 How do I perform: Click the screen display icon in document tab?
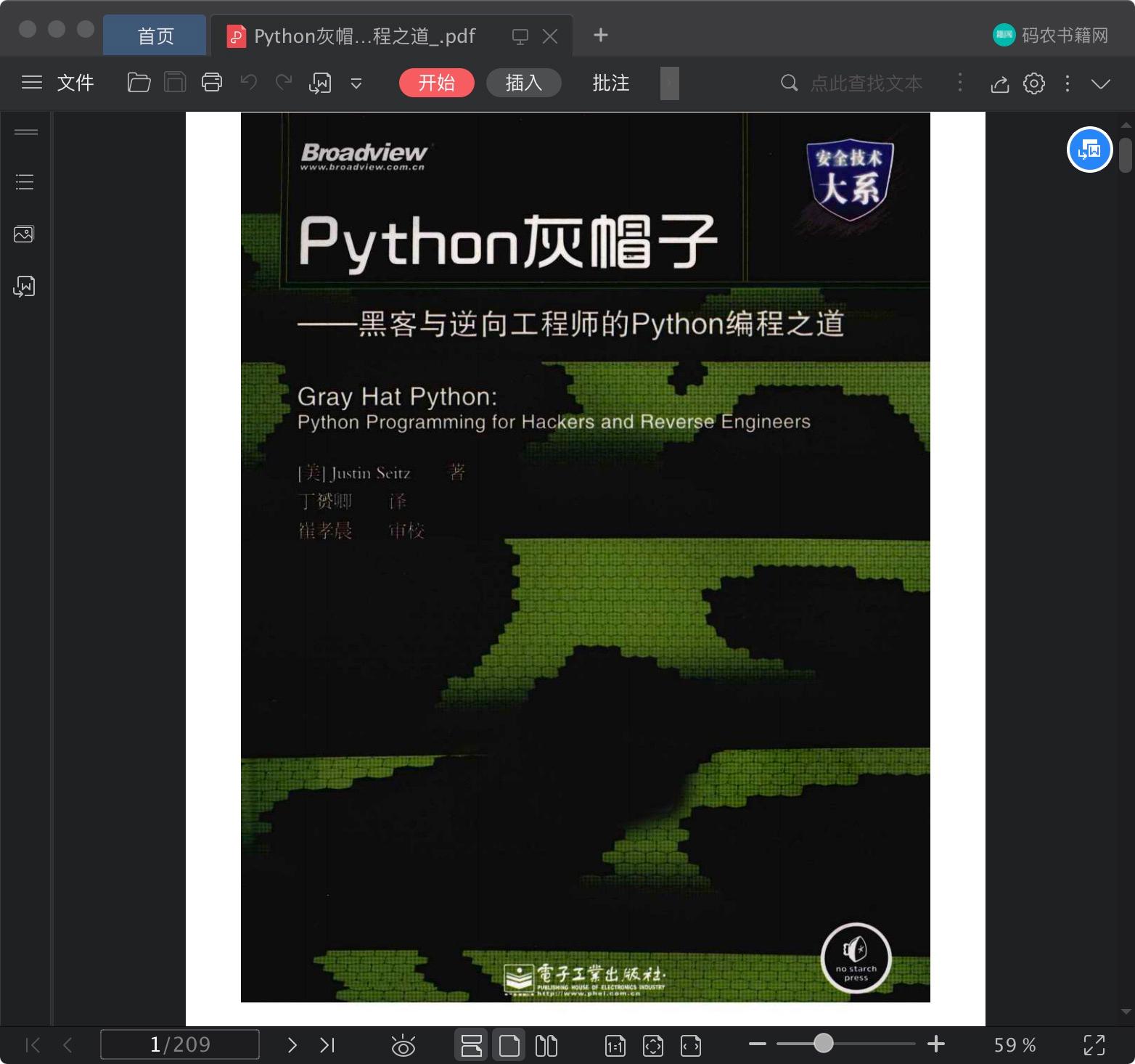coord(520,36)
